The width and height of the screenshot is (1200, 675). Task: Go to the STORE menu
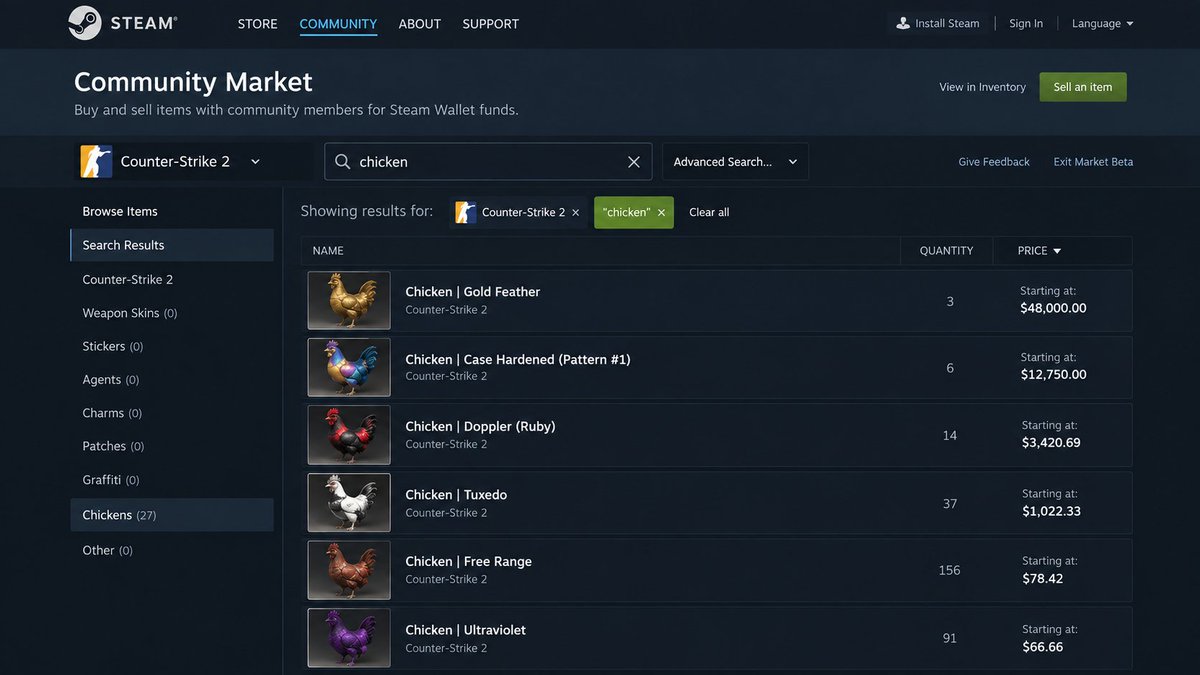[258, 23]
